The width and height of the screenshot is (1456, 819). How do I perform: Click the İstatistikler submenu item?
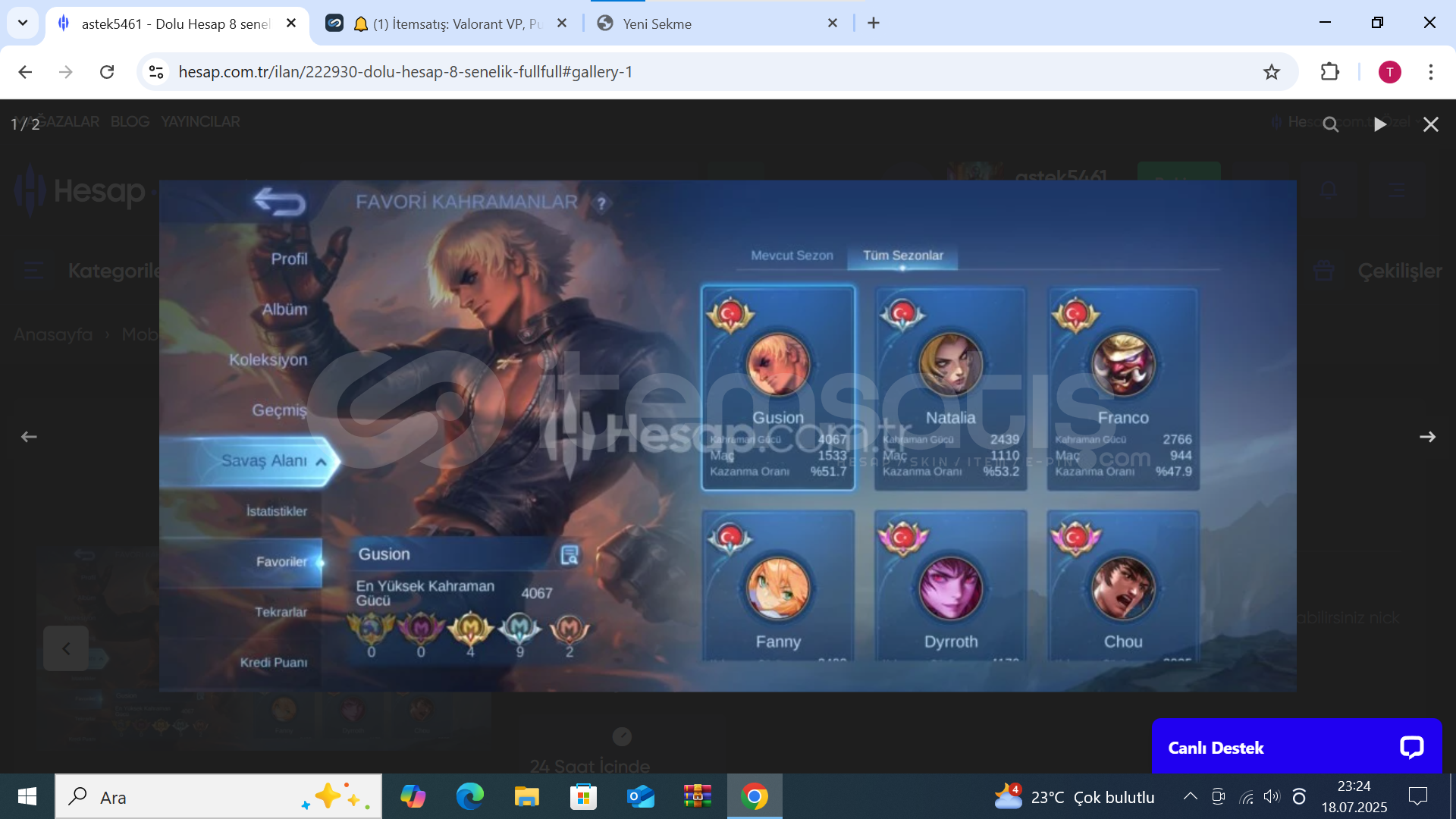click(x=276, y=511)
